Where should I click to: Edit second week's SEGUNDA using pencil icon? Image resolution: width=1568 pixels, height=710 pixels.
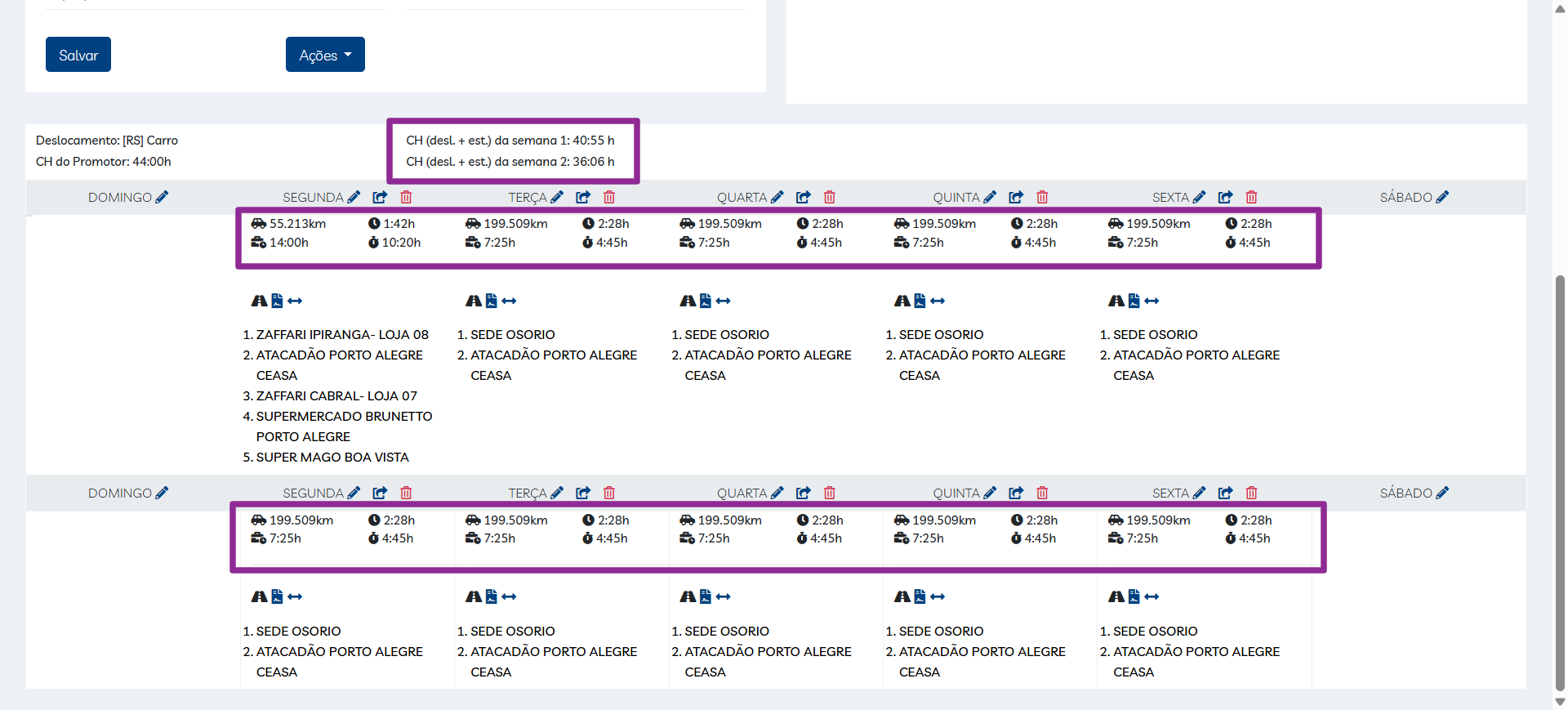tap(354, 493)
